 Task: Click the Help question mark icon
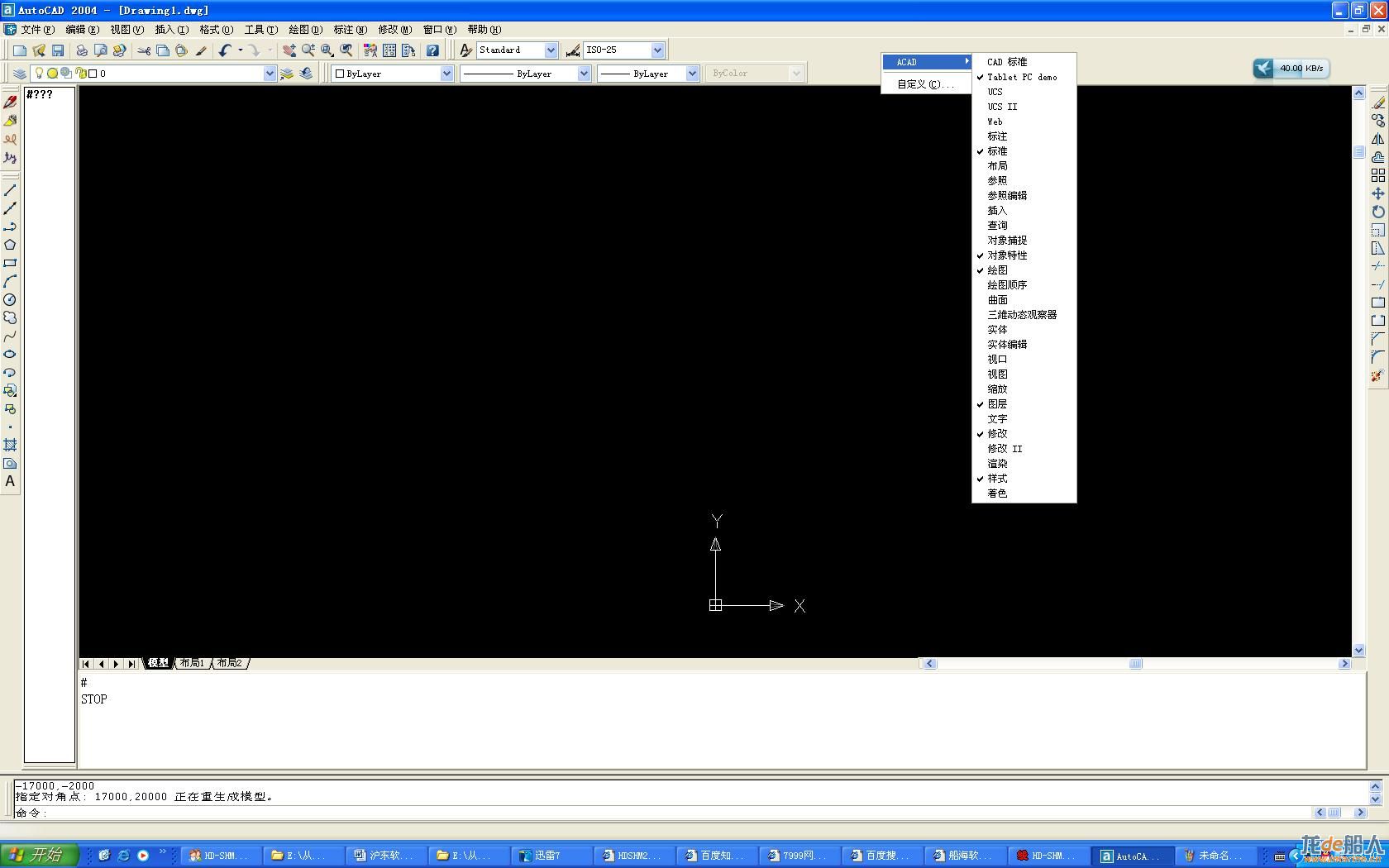point(432,50)
